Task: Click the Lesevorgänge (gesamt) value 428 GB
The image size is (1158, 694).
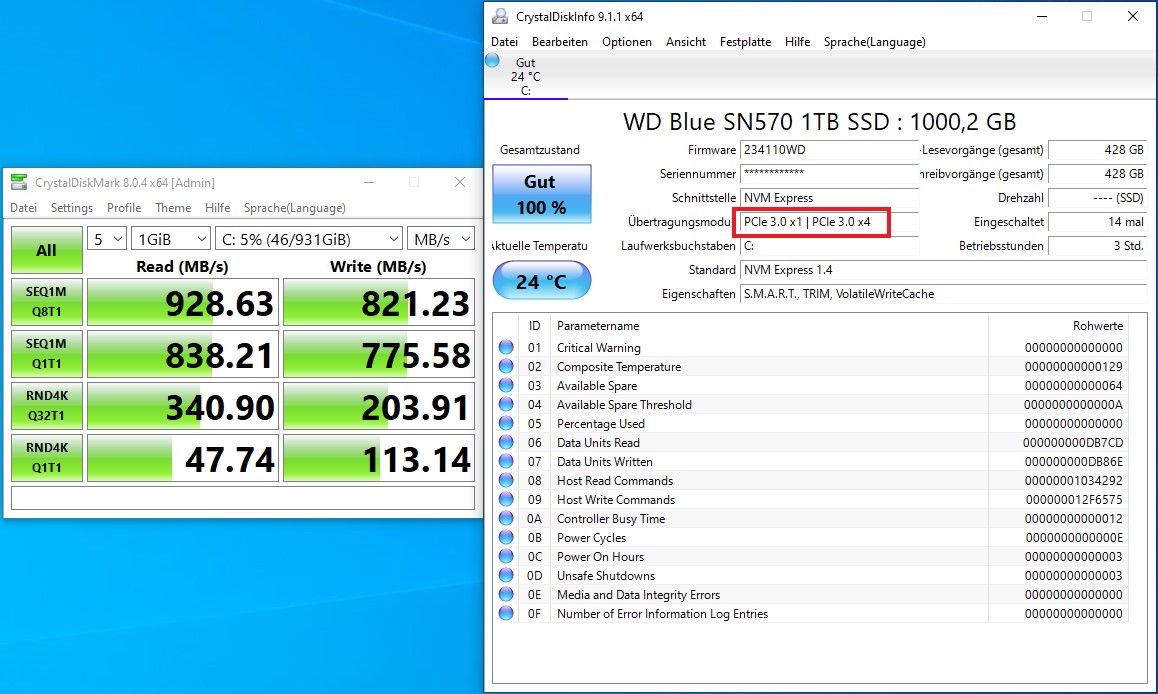Action: 1097,150
